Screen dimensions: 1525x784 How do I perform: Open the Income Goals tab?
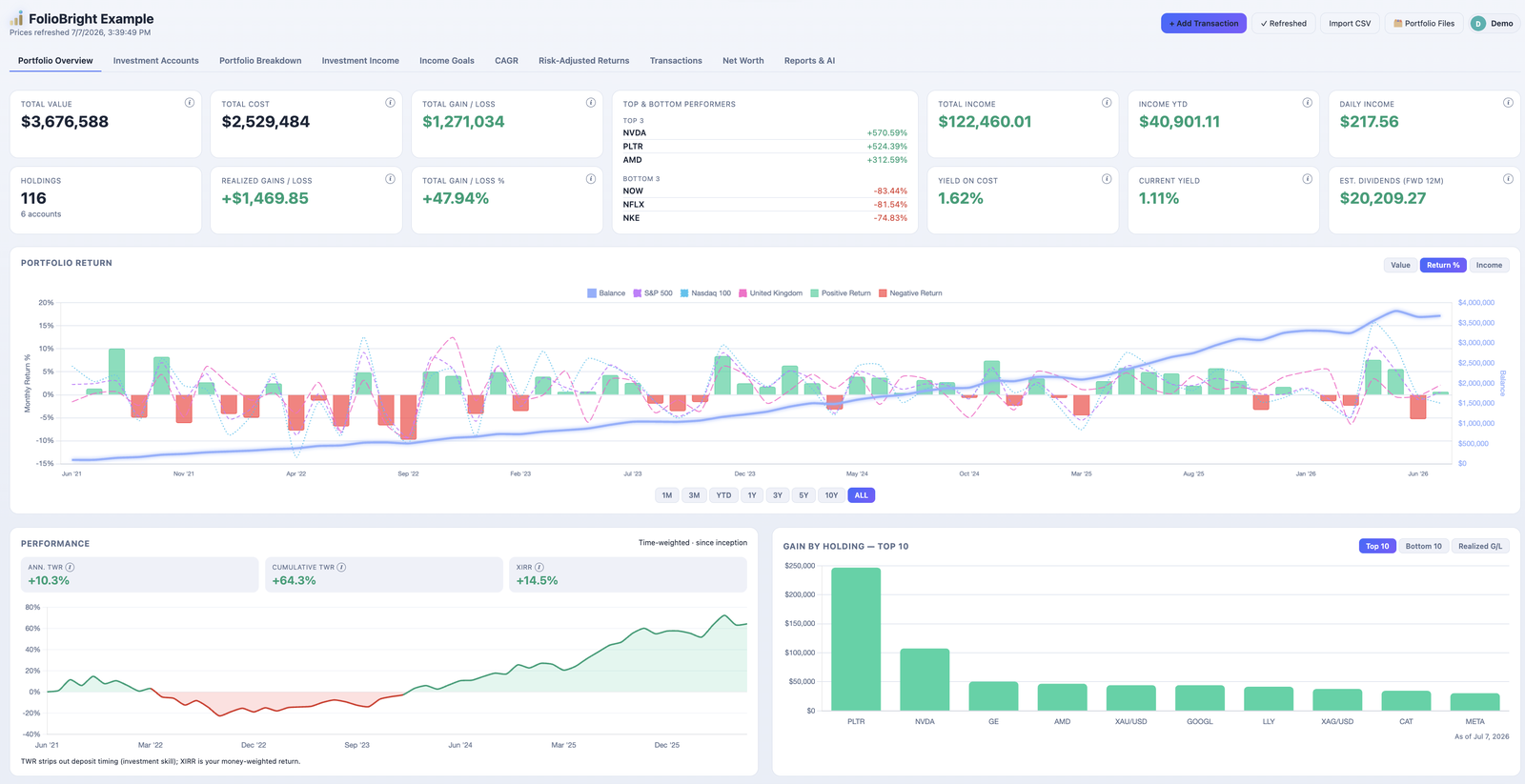(447, 61)
